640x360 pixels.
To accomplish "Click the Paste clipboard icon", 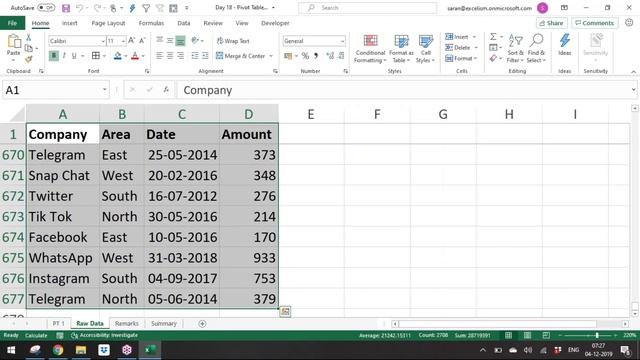I will click(x=14, y=41).
